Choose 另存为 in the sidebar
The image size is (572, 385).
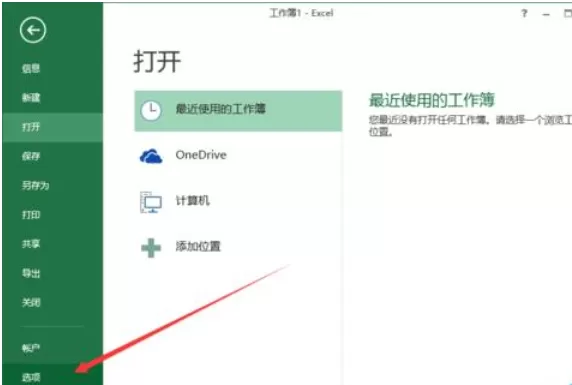point(35,185)
